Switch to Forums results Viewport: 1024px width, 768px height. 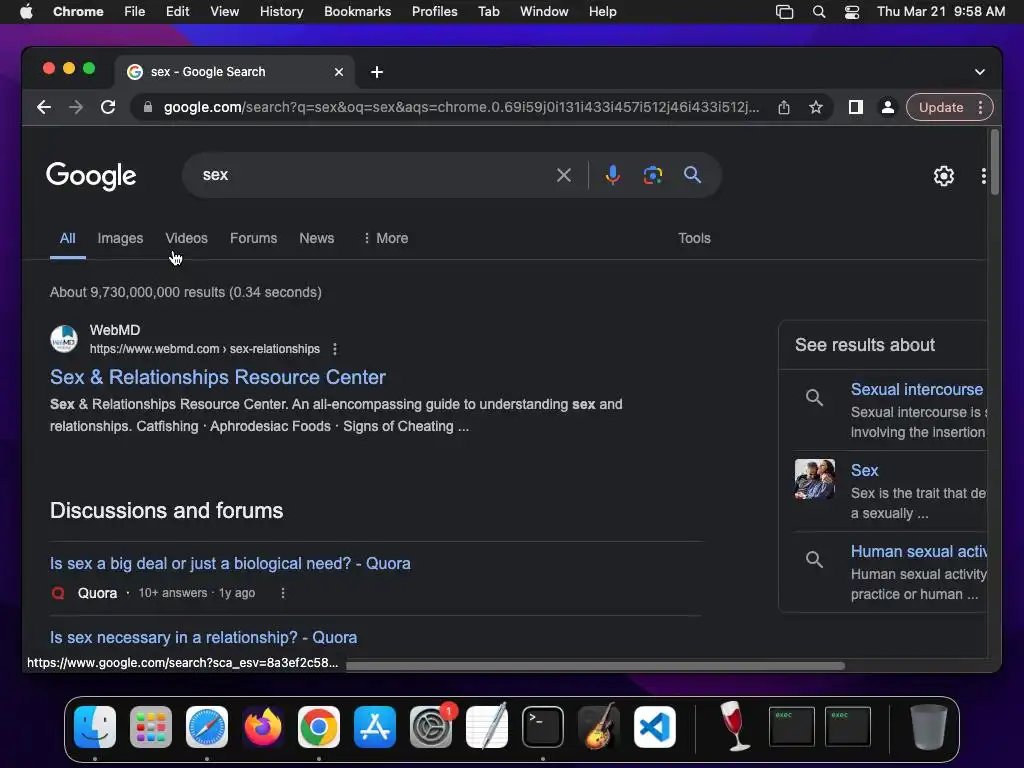[253, 238]
